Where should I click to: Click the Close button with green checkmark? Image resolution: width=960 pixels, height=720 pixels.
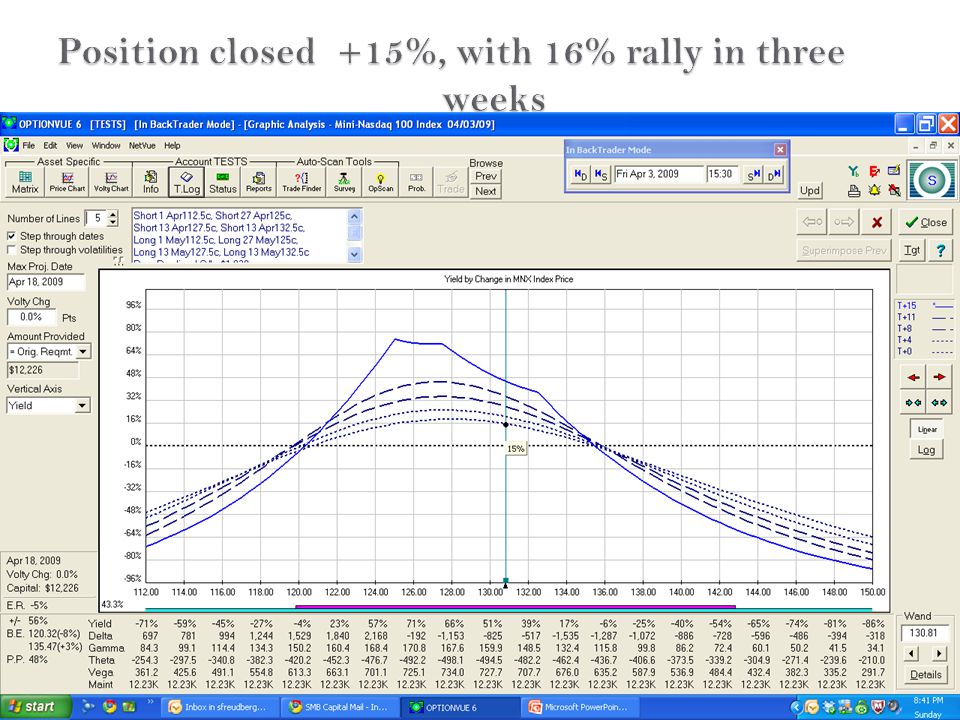point(926,222)
